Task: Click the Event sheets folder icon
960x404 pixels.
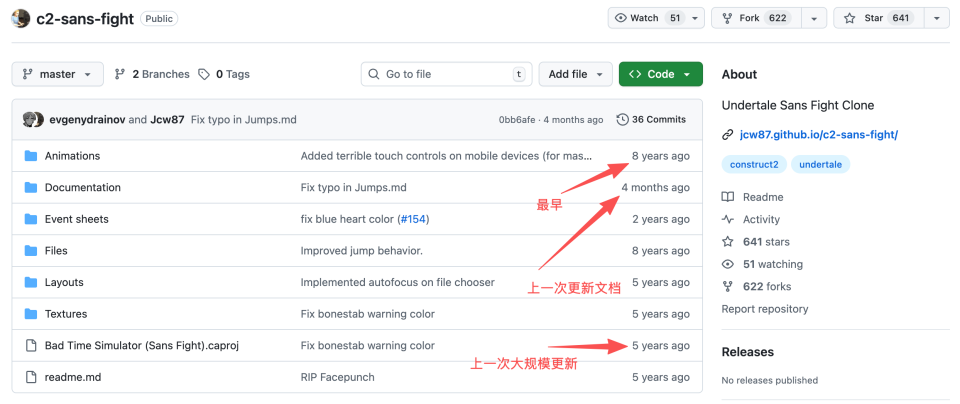Action: pyautogui.click(x=30, y=219)
